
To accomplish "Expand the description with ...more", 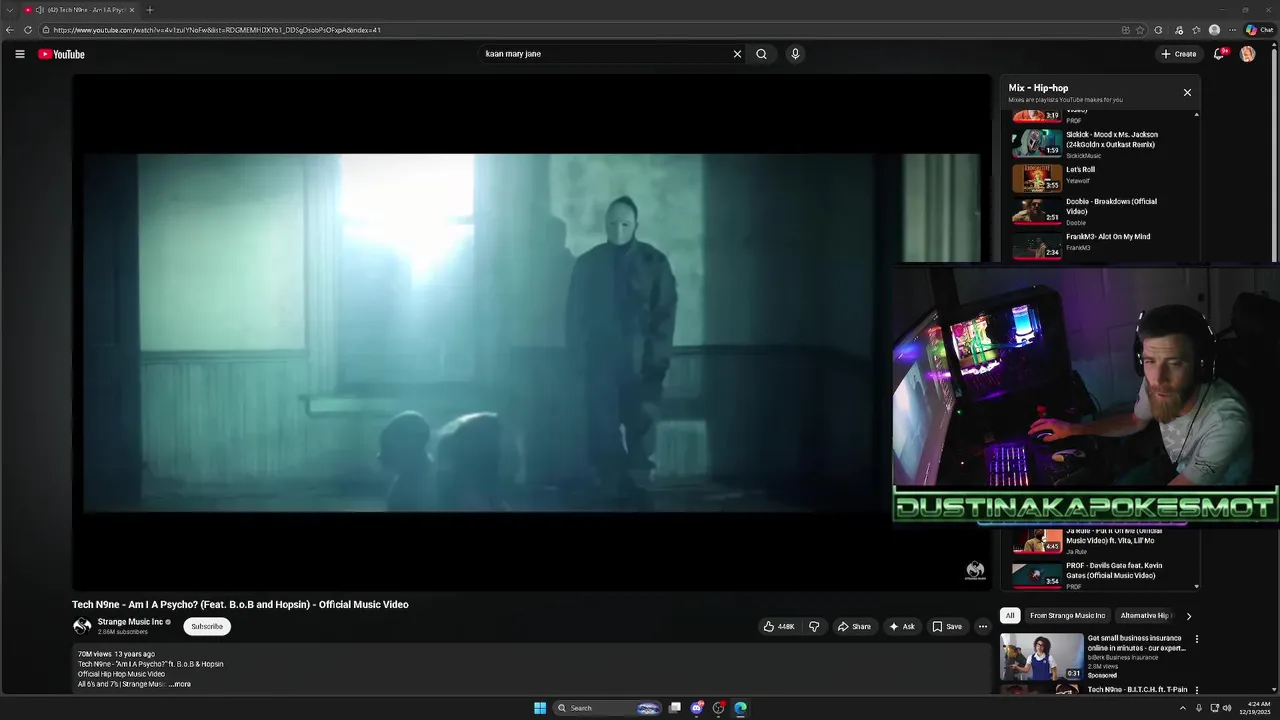I will [180, 684].
